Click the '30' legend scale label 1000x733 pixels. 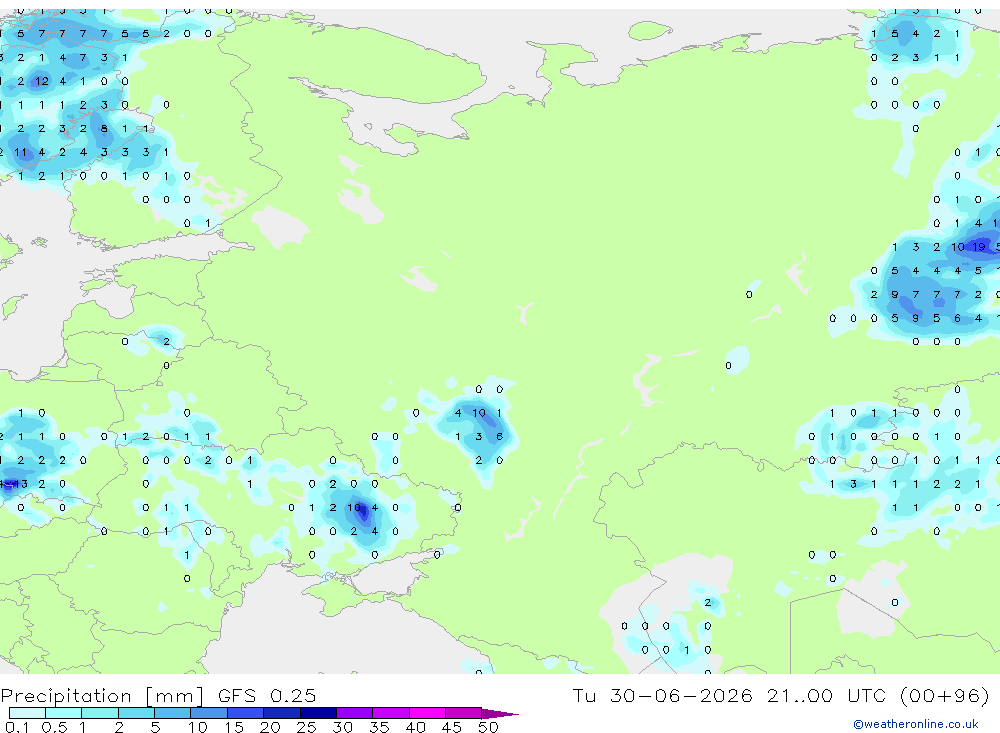pyautogui.click(x=342, y=727)
